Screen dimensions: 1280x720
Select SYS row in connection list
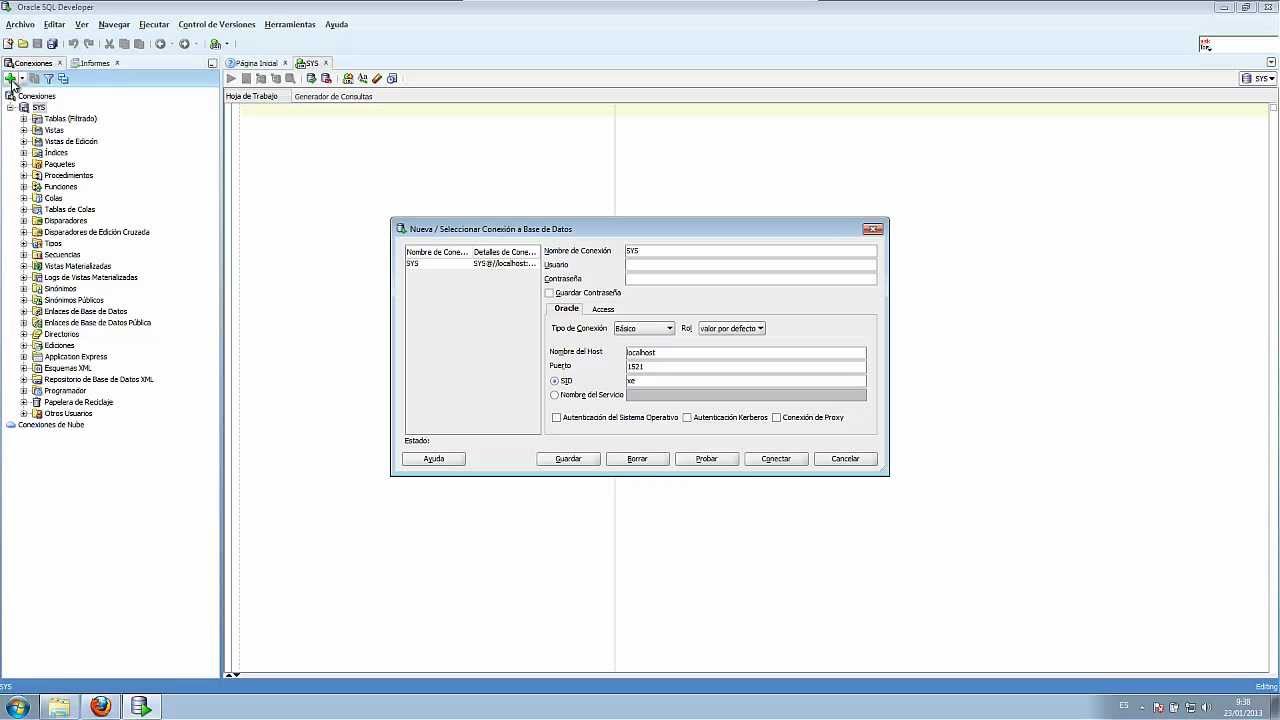pos(472,263)
